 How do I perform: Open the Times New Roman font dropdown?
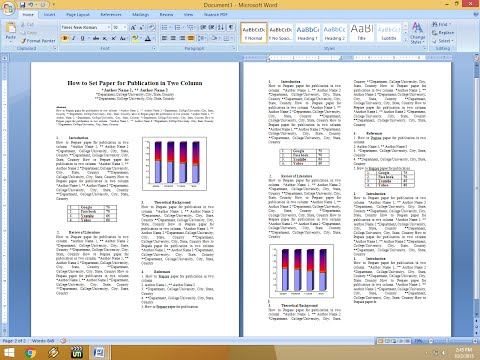coord(109,27)
